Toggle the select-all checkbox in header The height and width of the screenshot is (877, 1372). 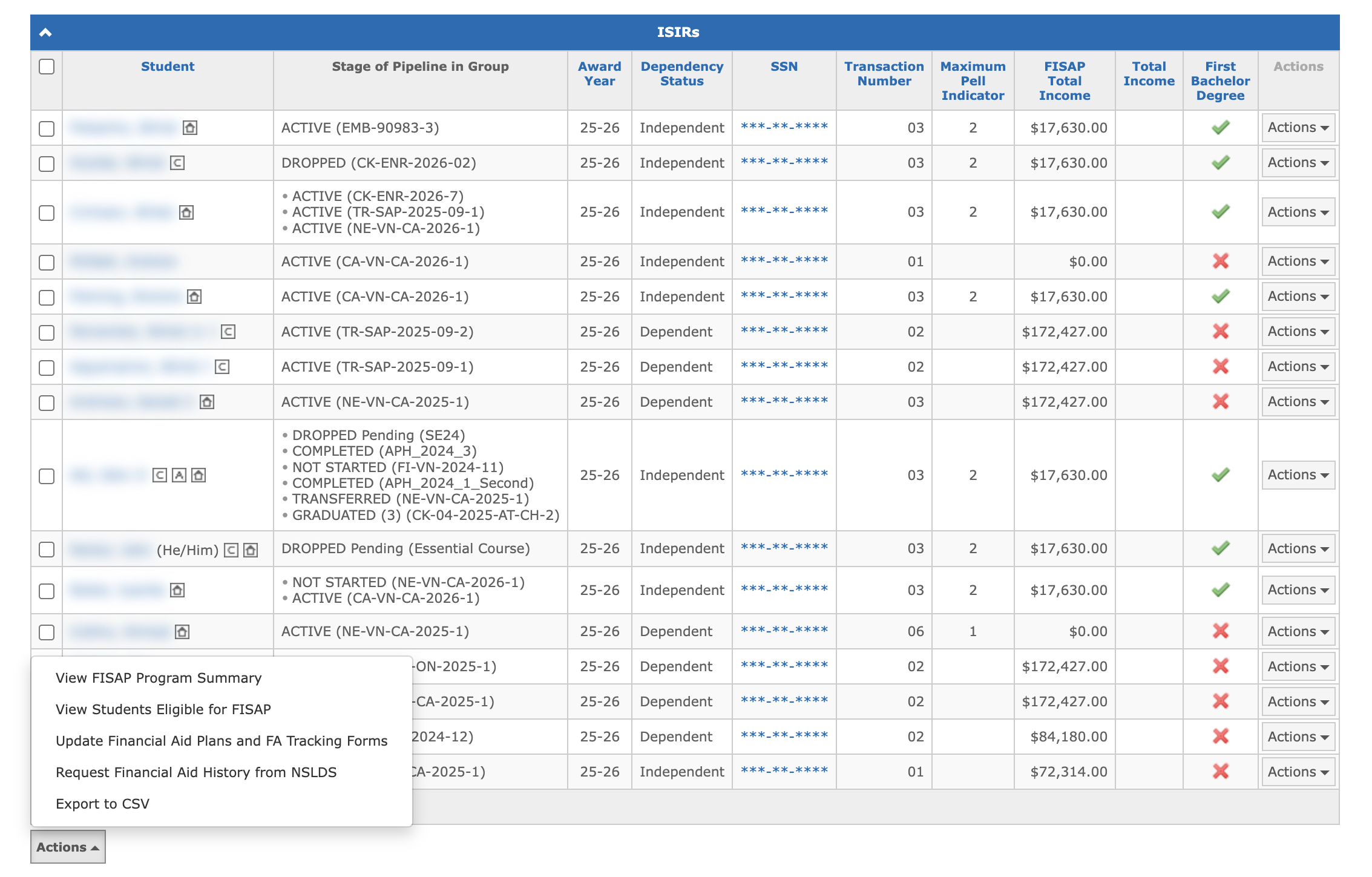tap(47, 67)
